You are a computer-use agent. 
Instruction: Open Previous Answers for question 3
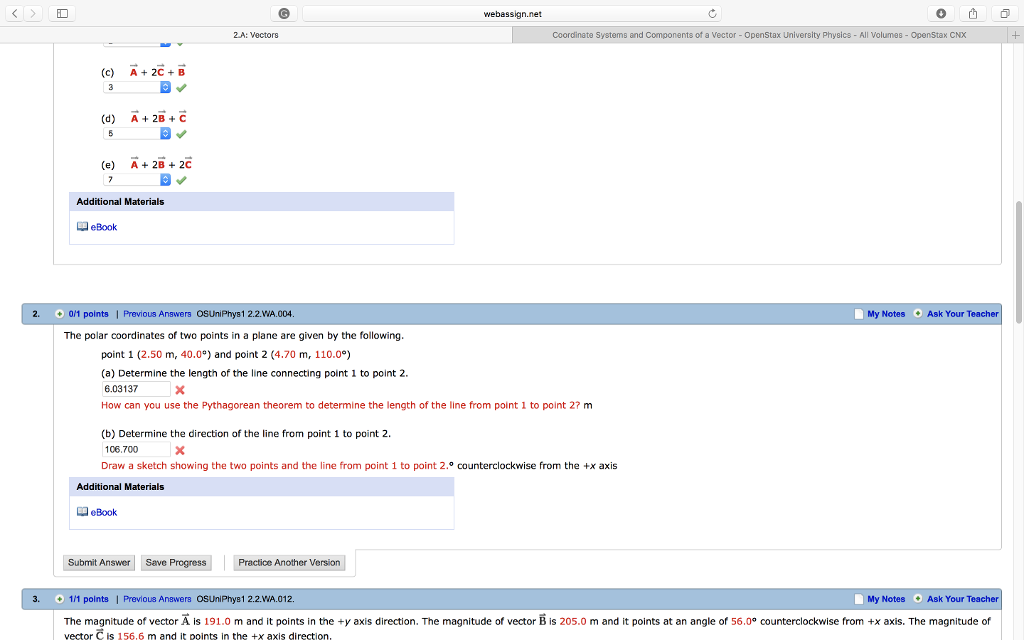(x=157, y=599)
